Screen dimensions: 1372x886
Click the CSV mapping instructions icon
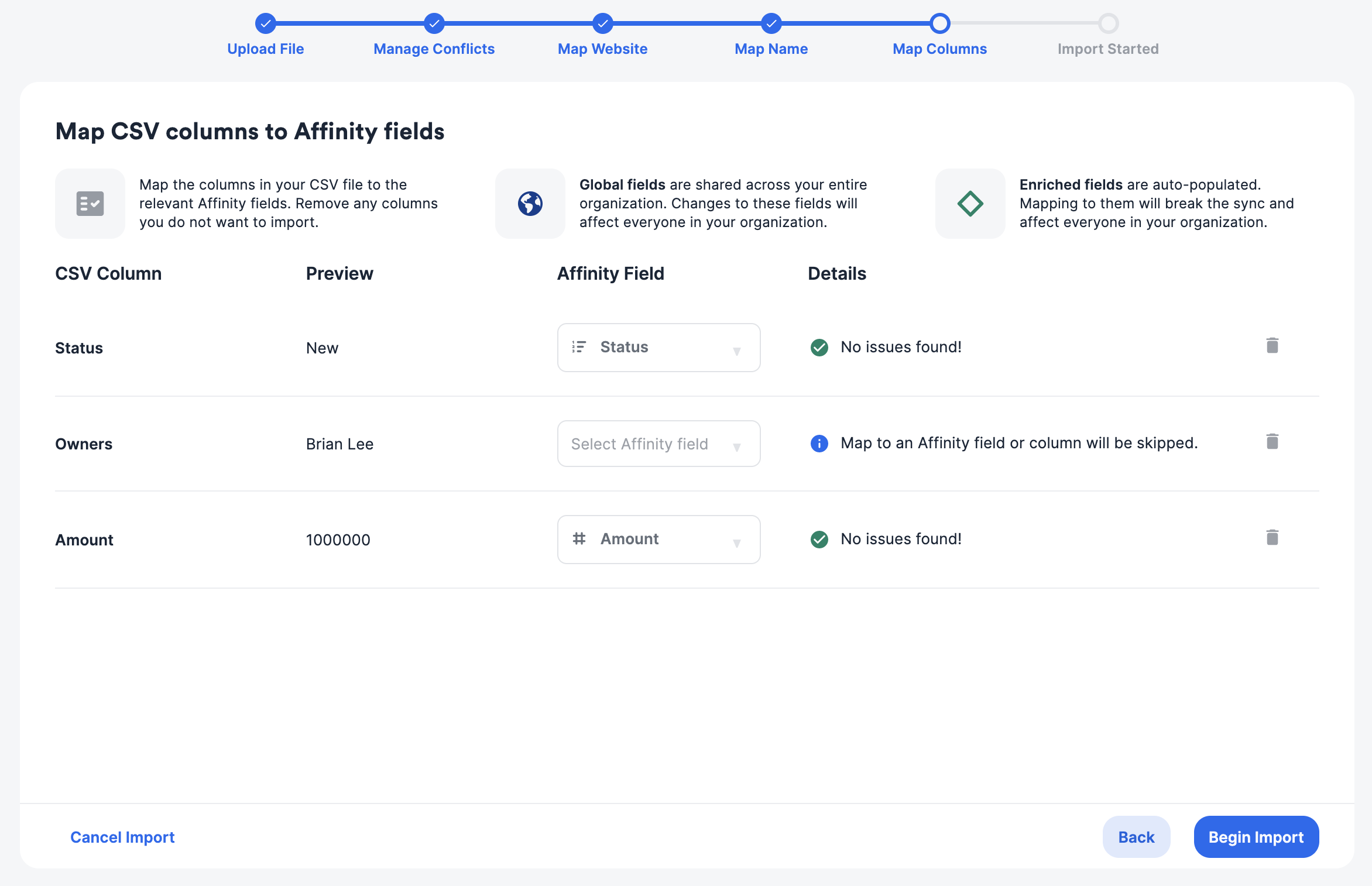(x=90, y=203)
